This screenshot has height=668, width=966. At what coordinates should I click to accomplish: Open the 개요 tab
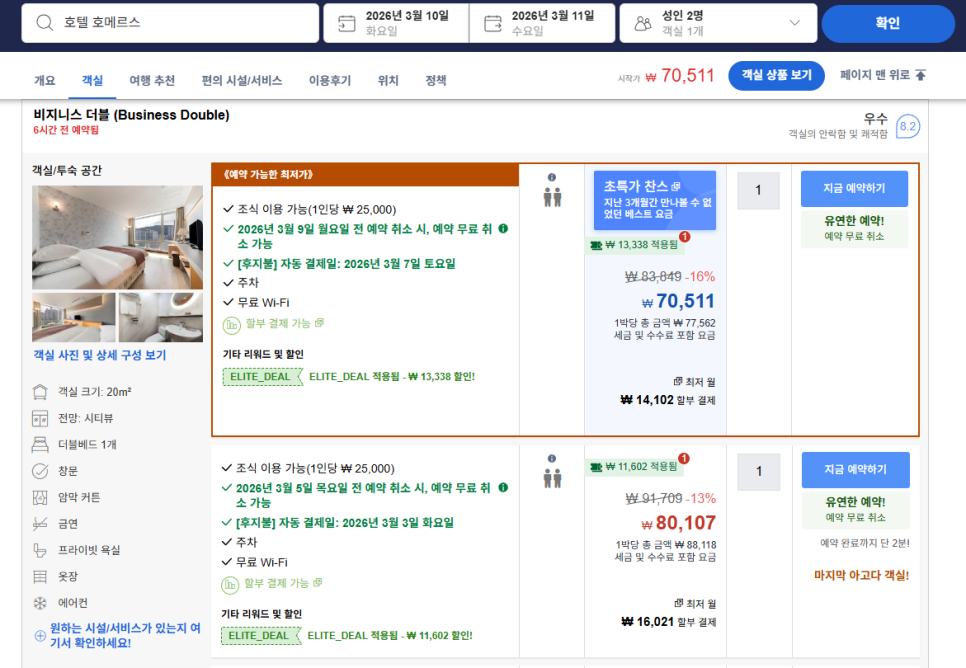[x=44, y=80]
